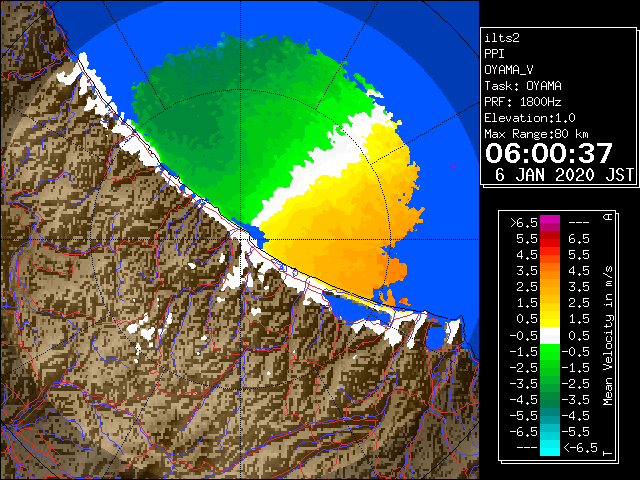The height and width of the screenshot is (480, 640).
Task: Click the 'A' letter atop the legend
Action: pos(608,216)
